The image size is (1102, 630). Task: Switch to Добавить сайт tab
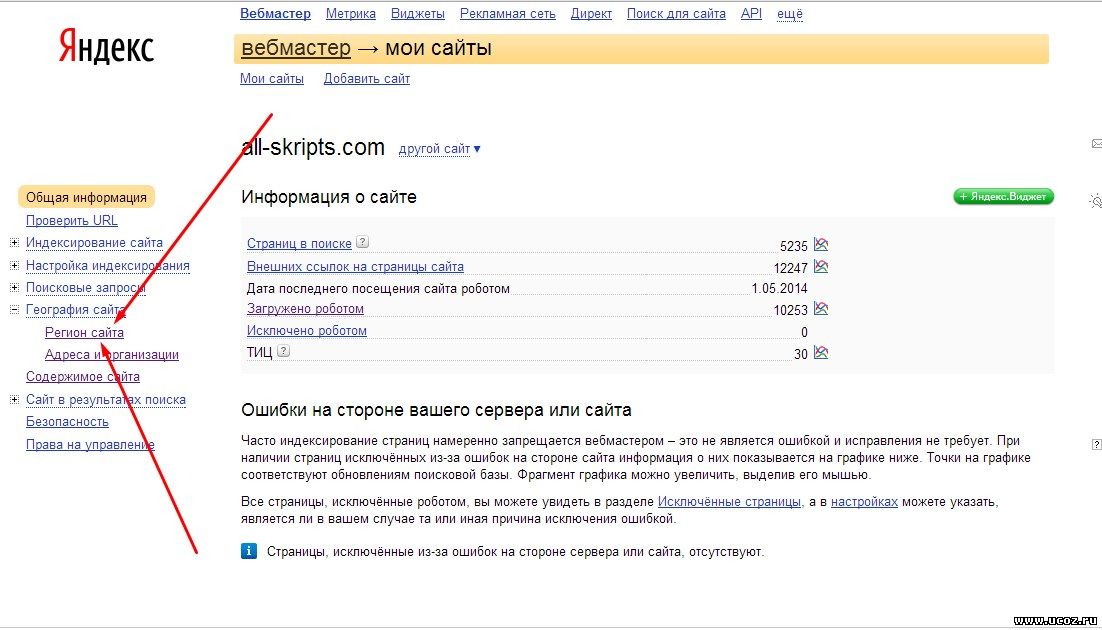(x=367, y=79)
